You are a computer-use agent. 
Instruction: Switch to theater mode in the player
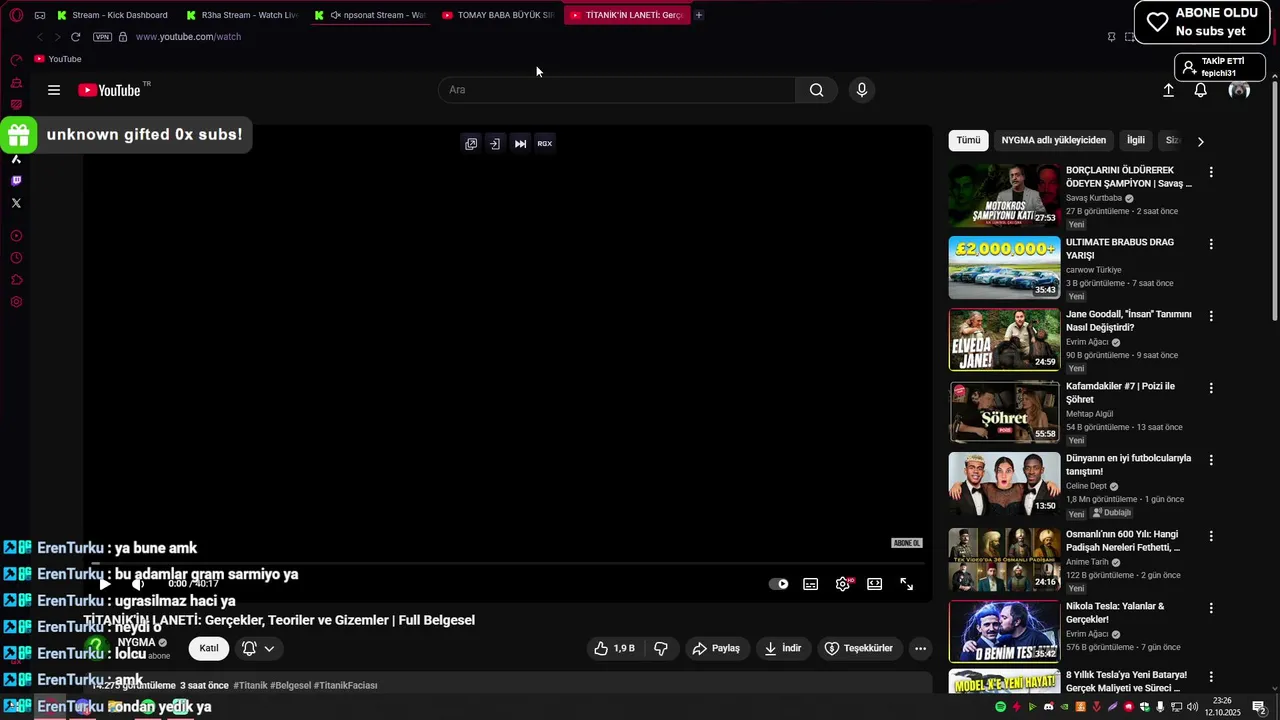click(x=875, y=584)
